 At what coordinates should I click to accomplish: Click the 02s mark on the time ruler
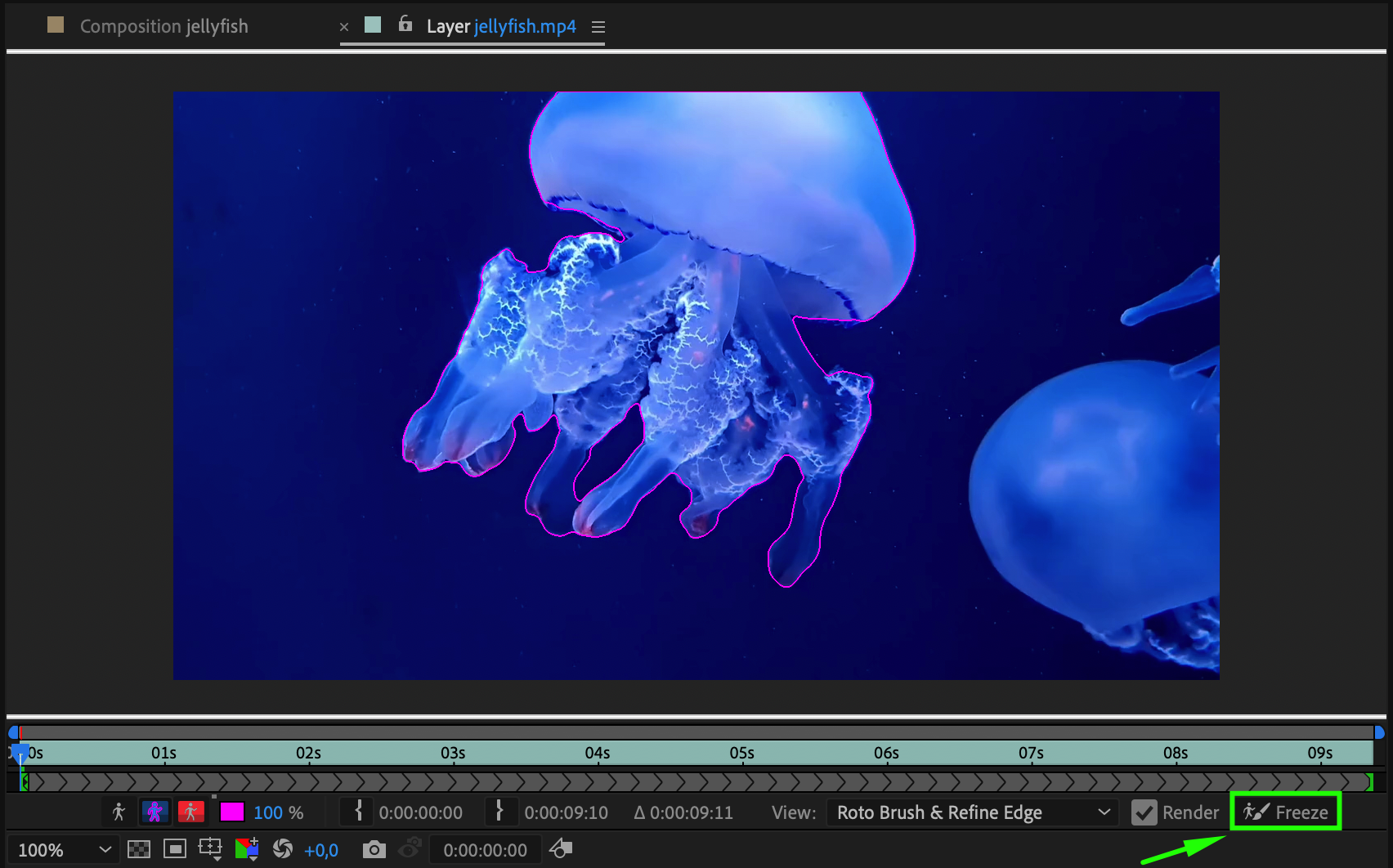(x=308, y=753)
